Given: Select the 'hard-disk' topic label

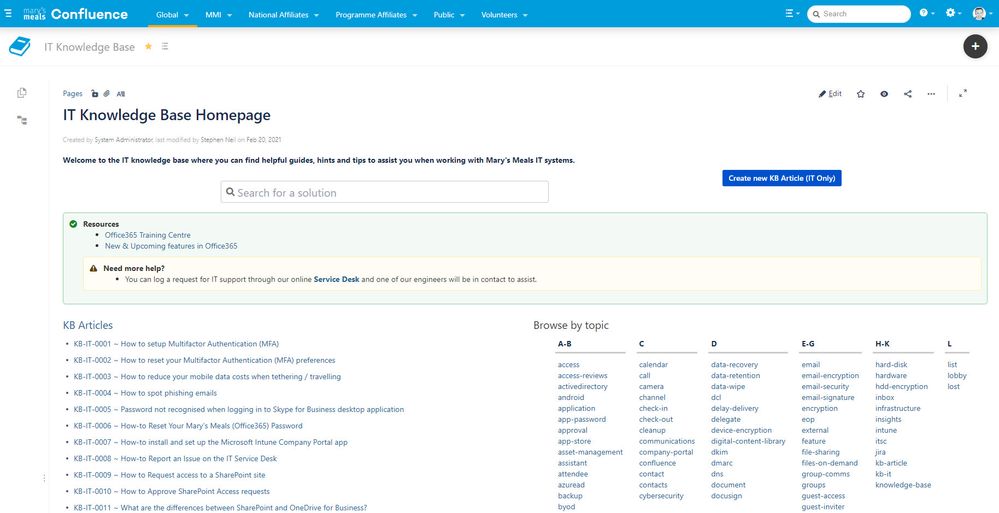Looking at the screenshot, I should pyautogui.click(x=891, y=365).
